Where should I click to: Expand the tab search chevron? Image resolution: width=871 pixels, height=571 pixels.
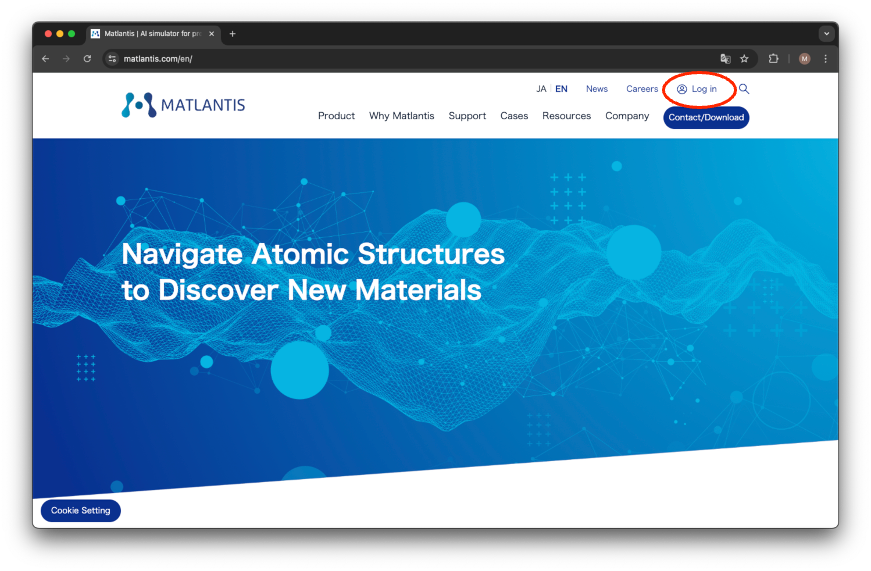point(826,33)
